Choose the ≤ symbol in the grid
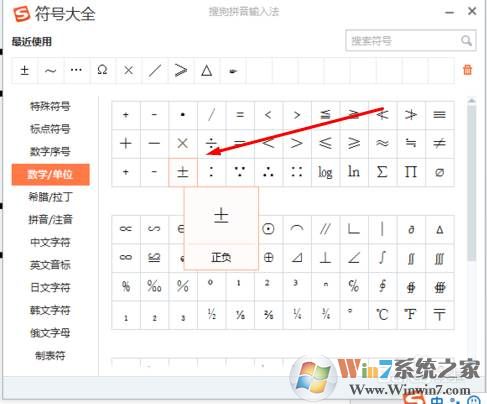 tap(325, 144)
